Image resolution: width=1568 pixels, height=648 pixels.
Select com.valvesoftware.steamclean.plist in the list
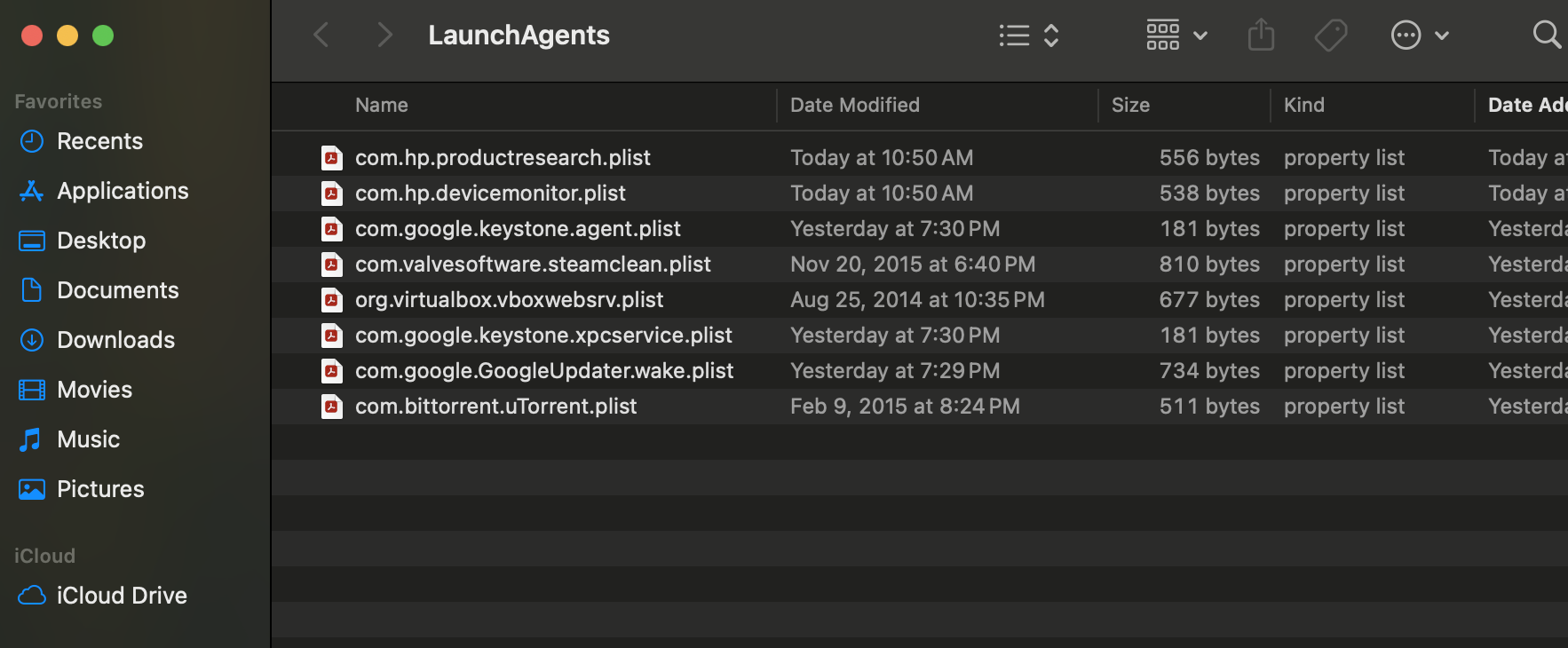coord(533,265)
